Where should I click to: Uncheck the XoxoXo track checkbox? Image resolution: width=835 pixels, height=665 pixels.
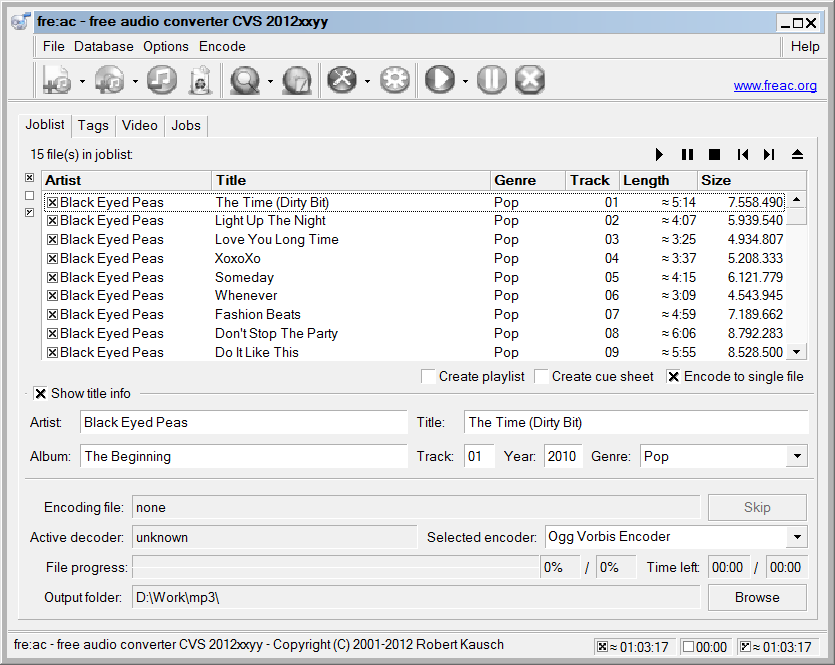[52, 259]
